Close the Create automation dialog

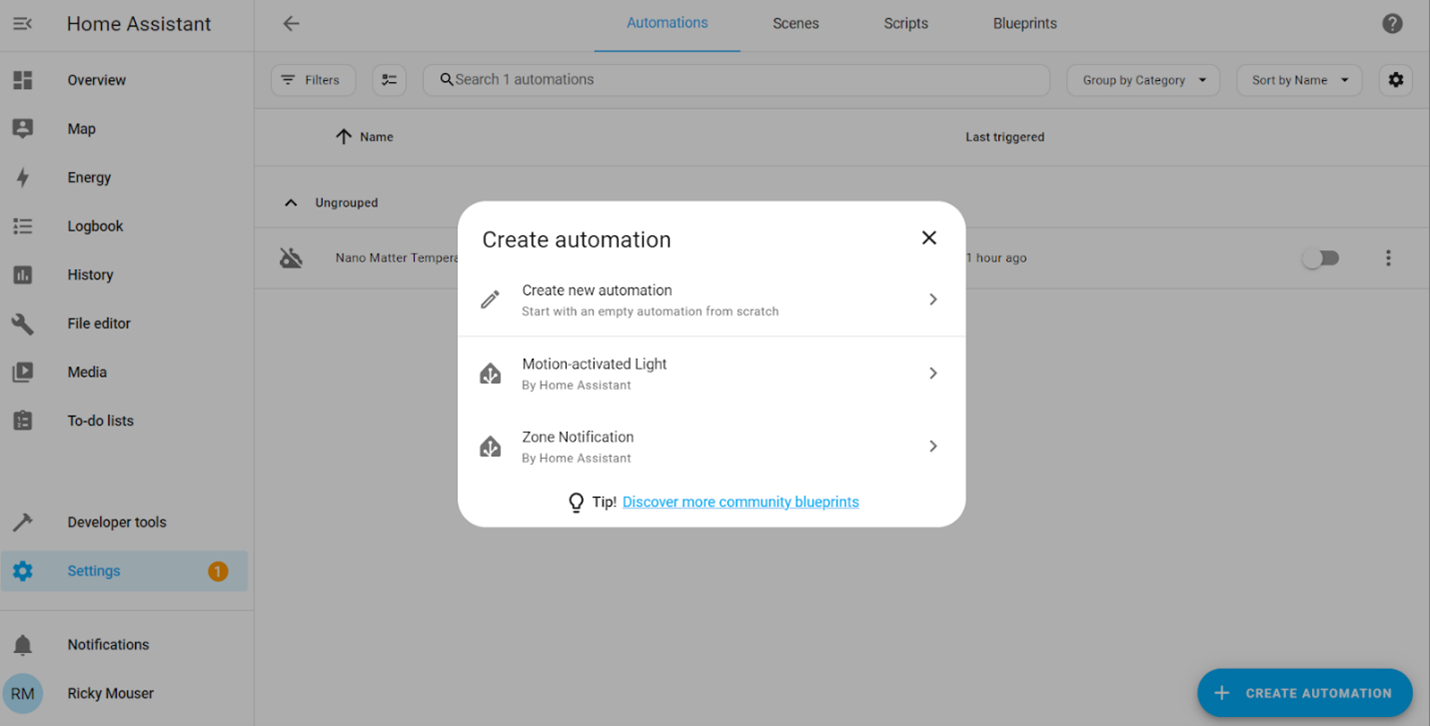click(x=929, y=238)
